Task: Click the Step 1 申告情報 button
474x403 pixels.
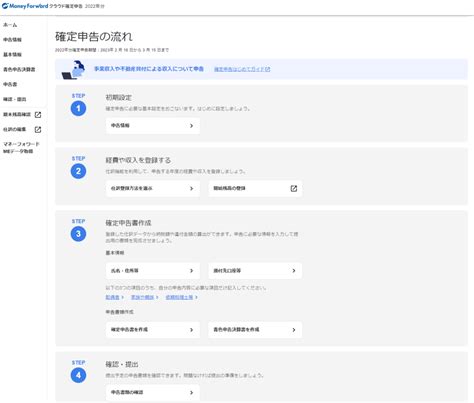Action: (x=153, y=126)
